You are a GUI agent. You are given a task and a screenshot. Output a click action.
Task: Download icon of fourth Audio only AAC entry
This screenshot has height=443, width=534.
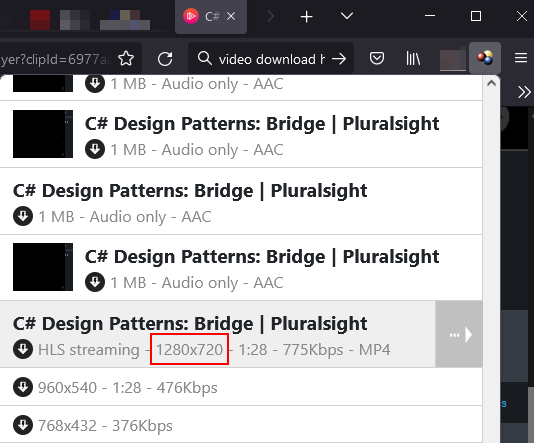[95, 282]
